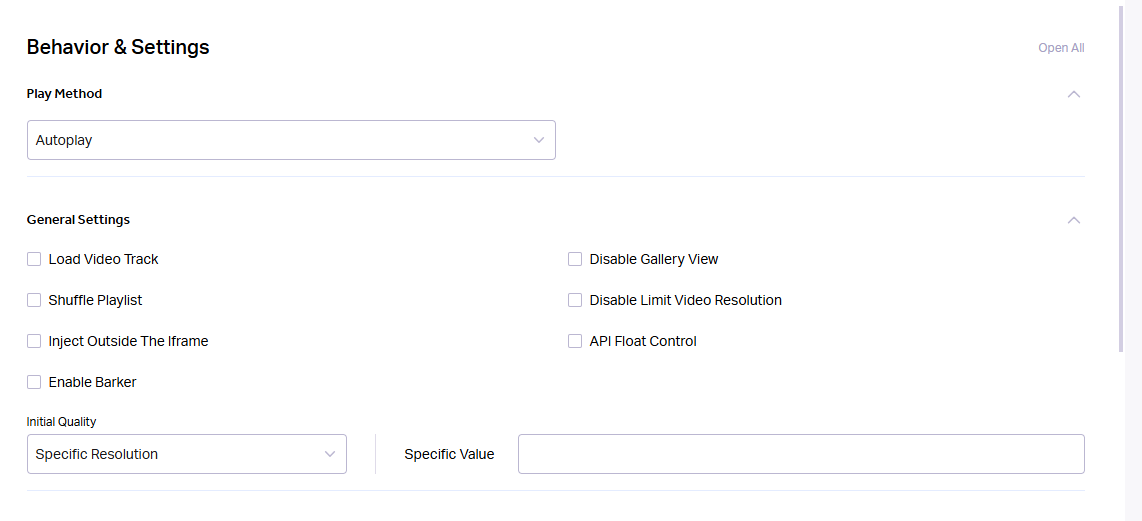1142x521 pixels.
Task: Enable the Load Video Track checkbox
Action: click(34, 259)
